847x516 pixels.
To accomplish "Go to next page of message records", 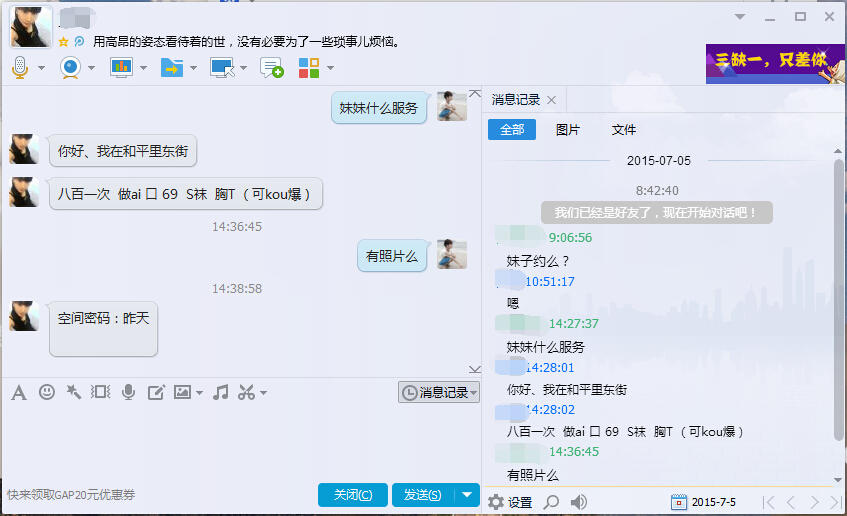I will [x=814, y=502].
